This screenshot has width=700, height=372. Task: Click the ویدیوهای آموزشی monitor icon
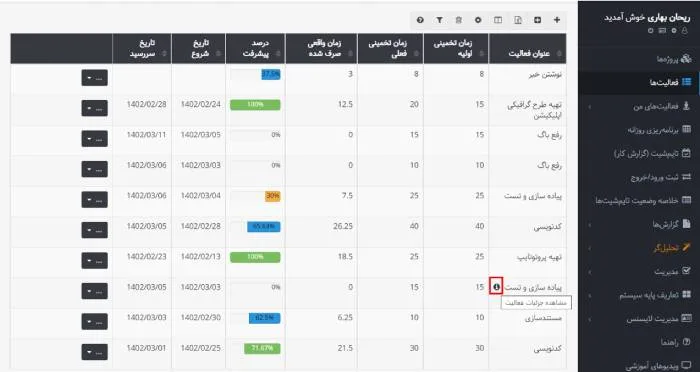(x=687, y=366)
